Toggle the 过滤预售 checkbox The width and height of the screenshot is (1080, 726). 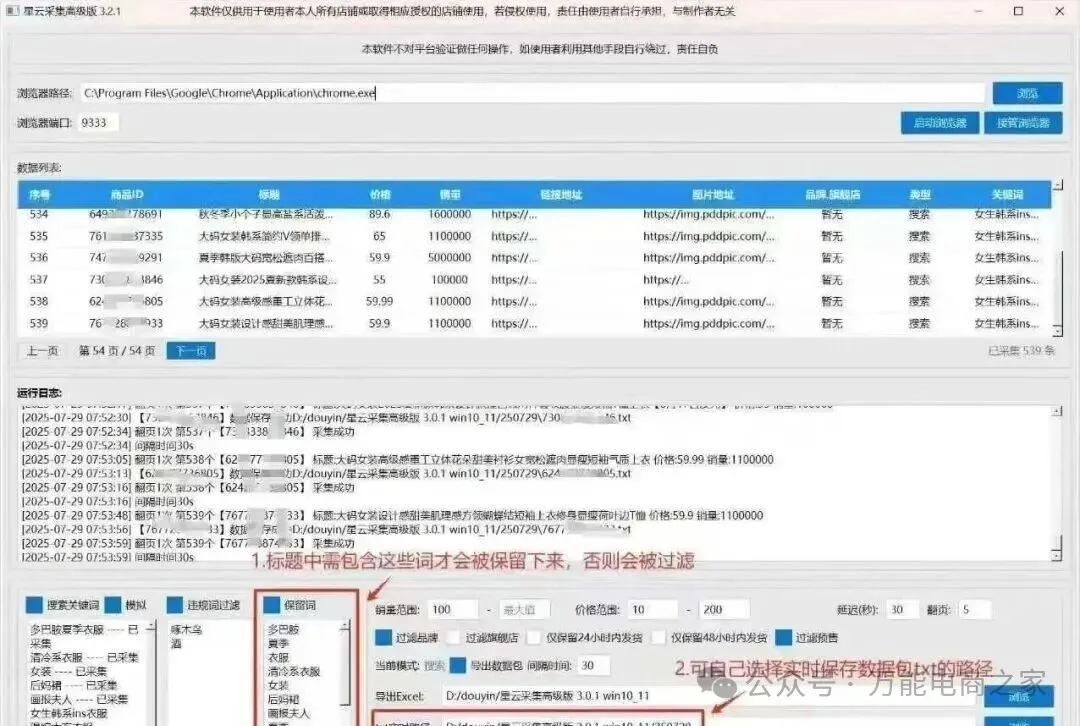click(783, 637)
